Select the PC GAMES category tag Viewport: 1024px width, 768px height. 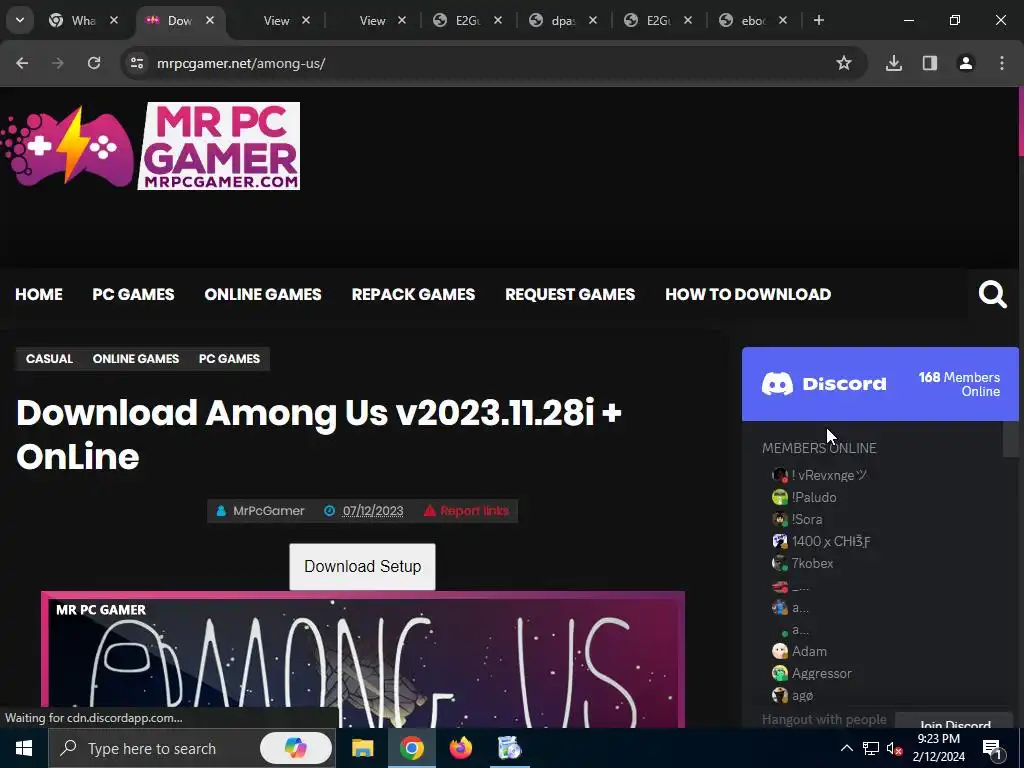pos(229,359)
